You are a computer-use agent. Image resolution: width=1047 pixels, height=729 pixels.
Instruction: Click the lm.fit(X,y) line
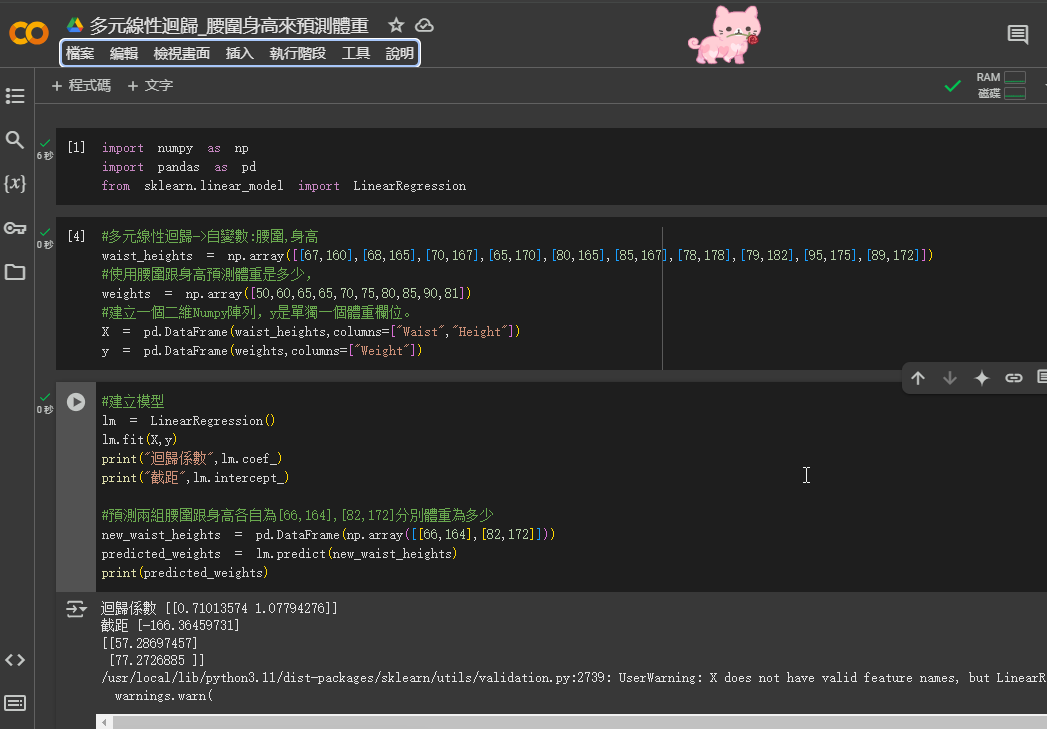coord(140,439)
